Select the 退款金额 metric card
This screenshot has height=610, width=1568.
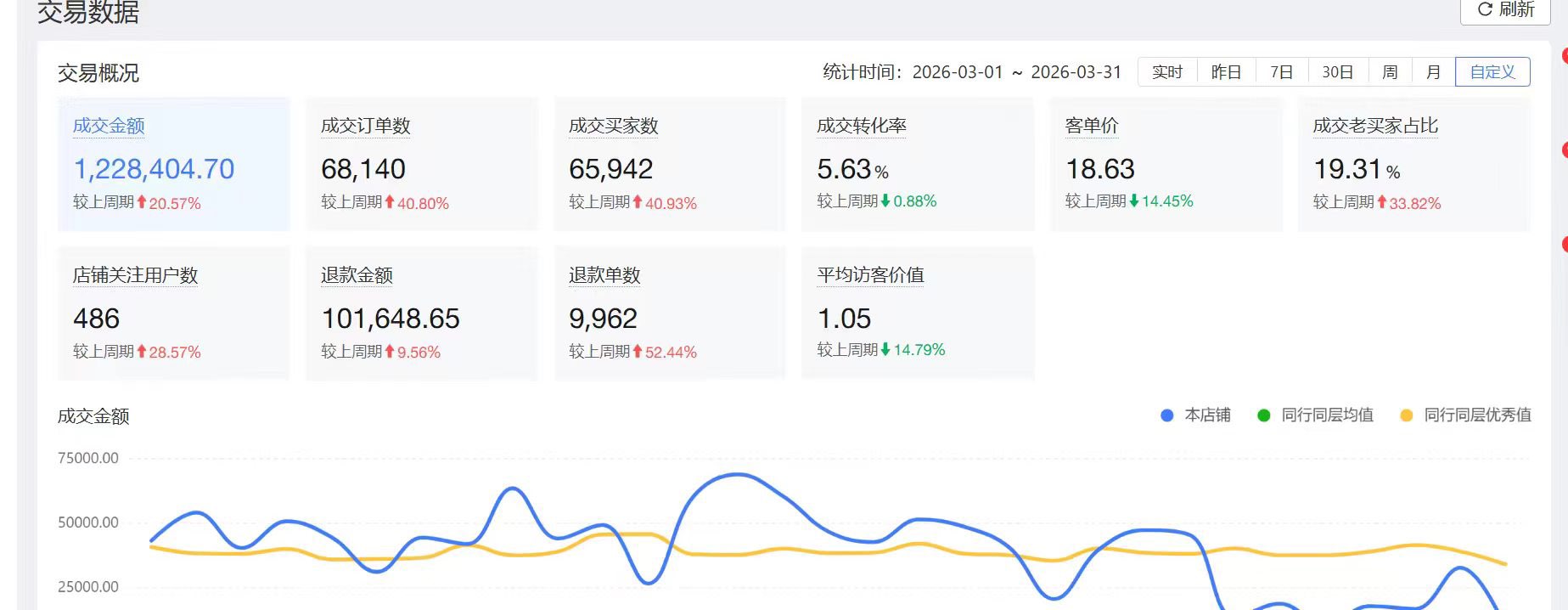point(422,313)
